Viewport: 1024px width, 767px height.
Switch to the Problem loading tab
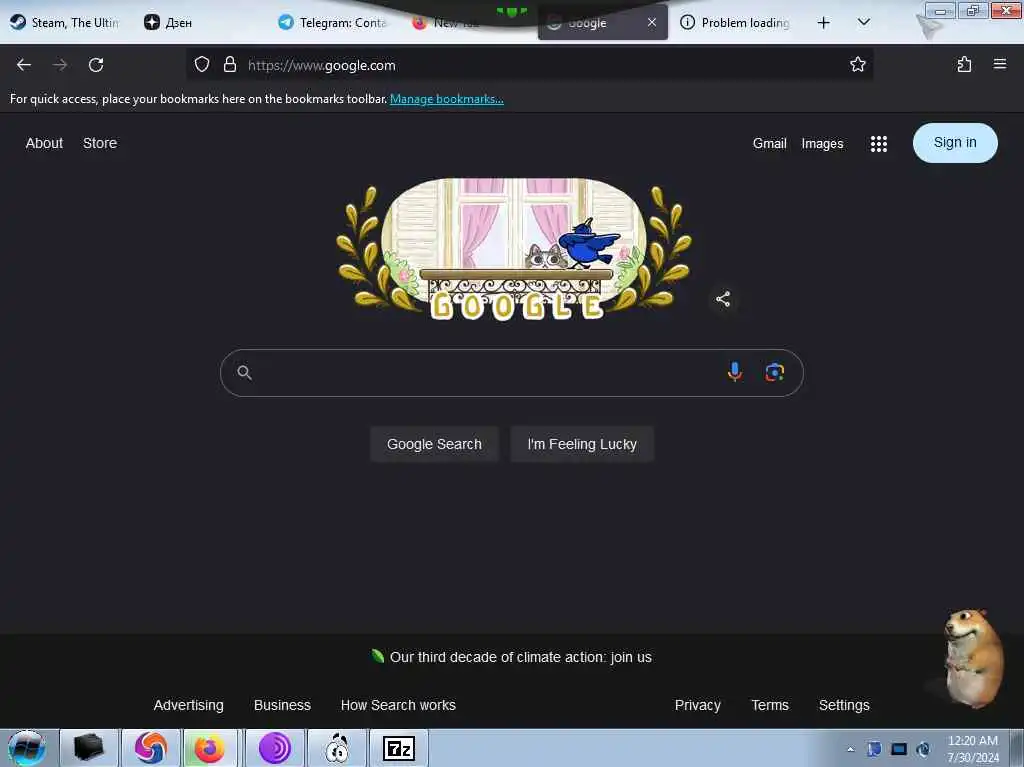(x=736, y=22)
